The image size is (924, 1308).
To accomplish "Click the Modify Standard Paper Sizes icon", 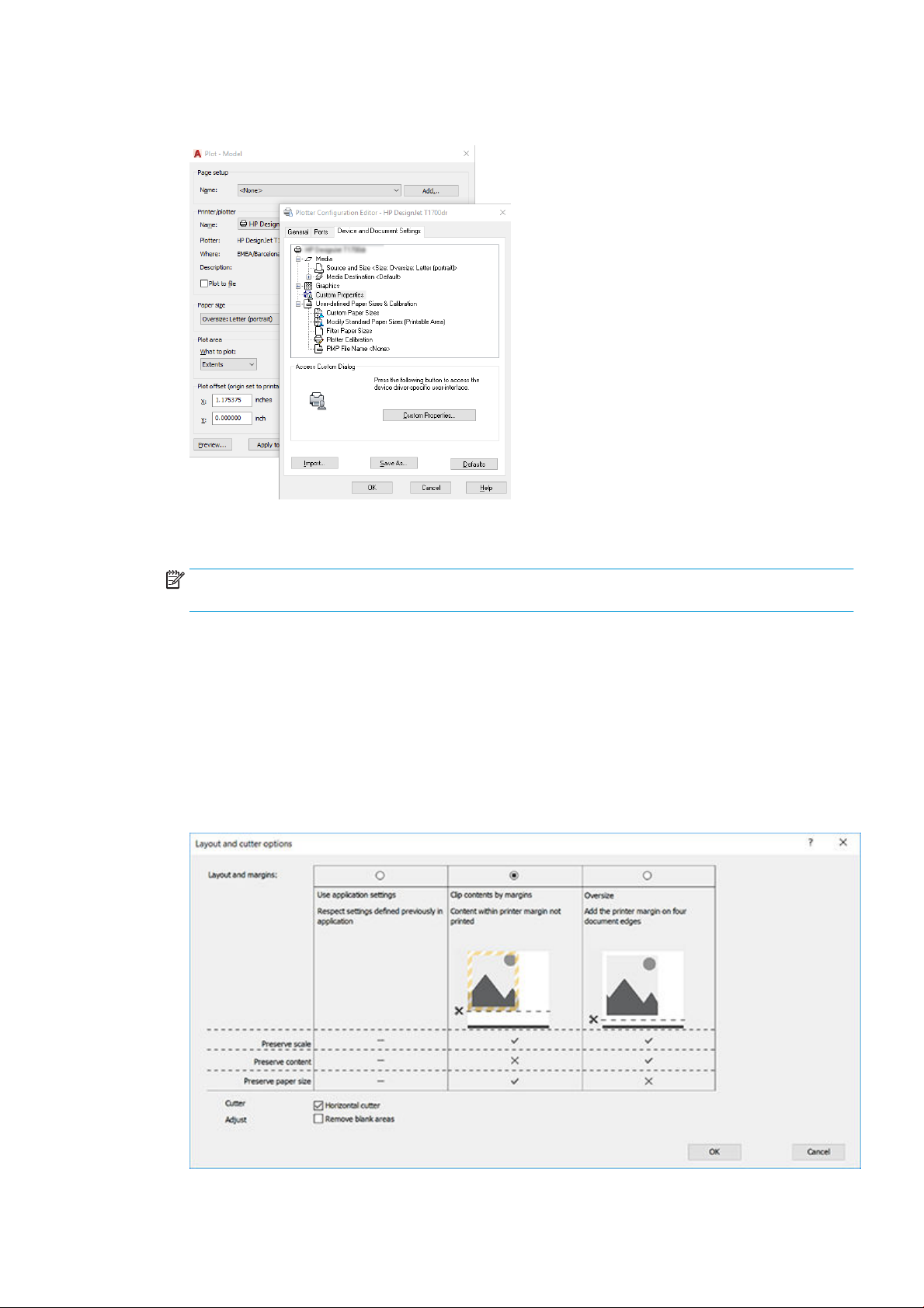I will pyautogui.click(x=319, y=322).
